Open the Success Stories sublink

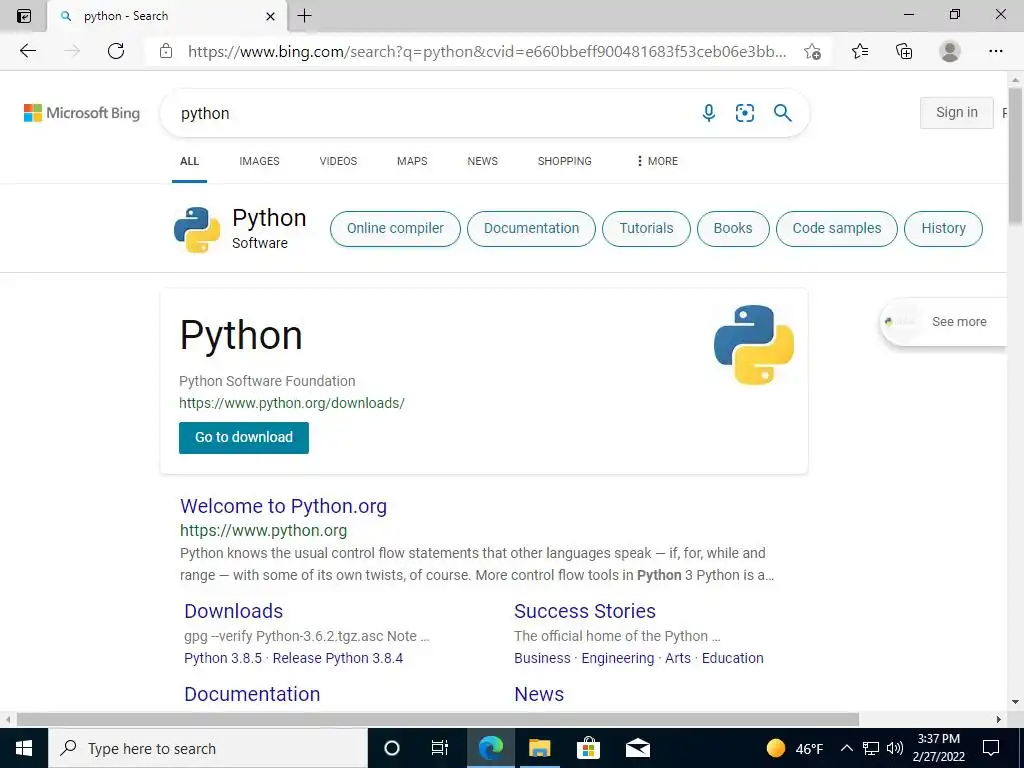click(x=585, y=611)
